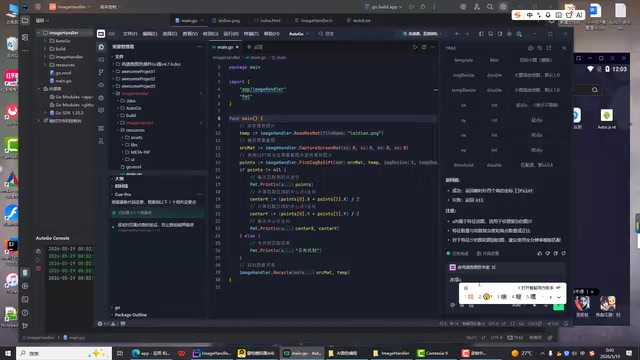This screenshot has height=360, width=640.
Task: Open the 查看 menu
Action: click(190, 34)
